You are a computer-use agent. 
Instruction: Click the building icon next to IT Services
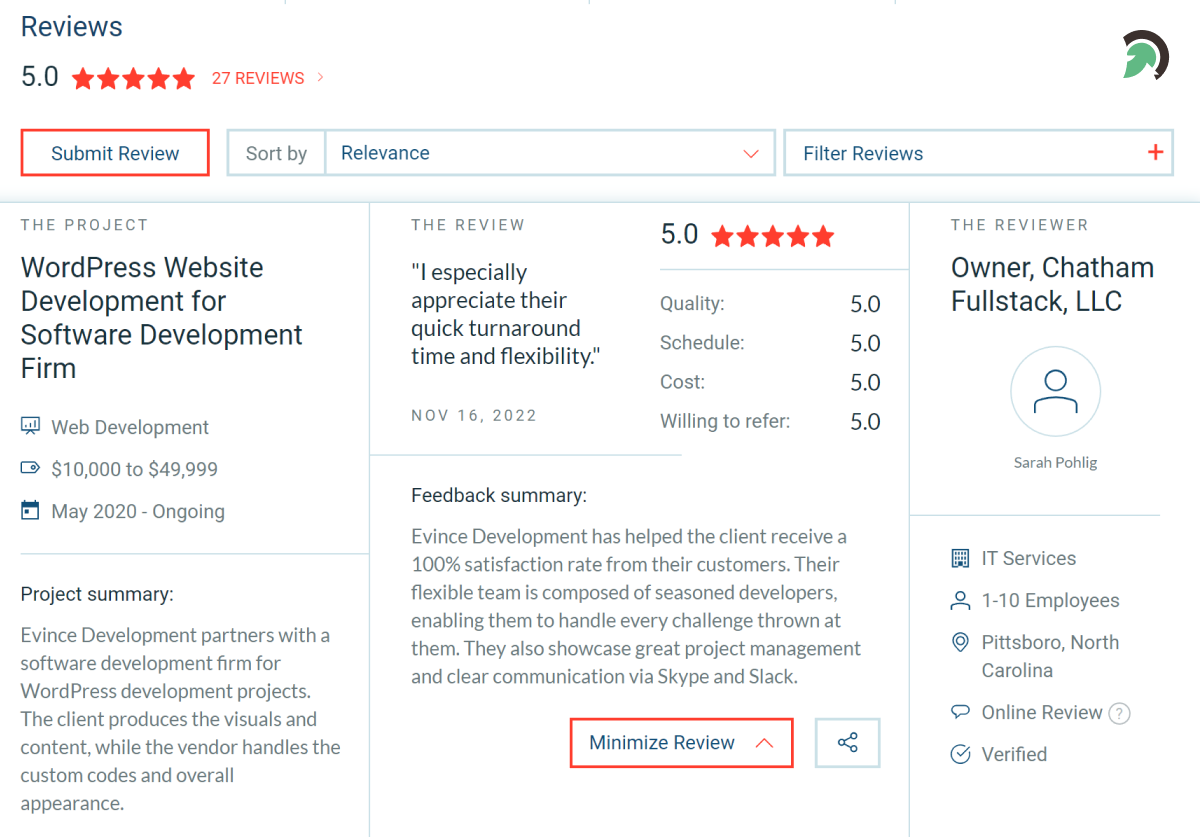click(961, 557)
